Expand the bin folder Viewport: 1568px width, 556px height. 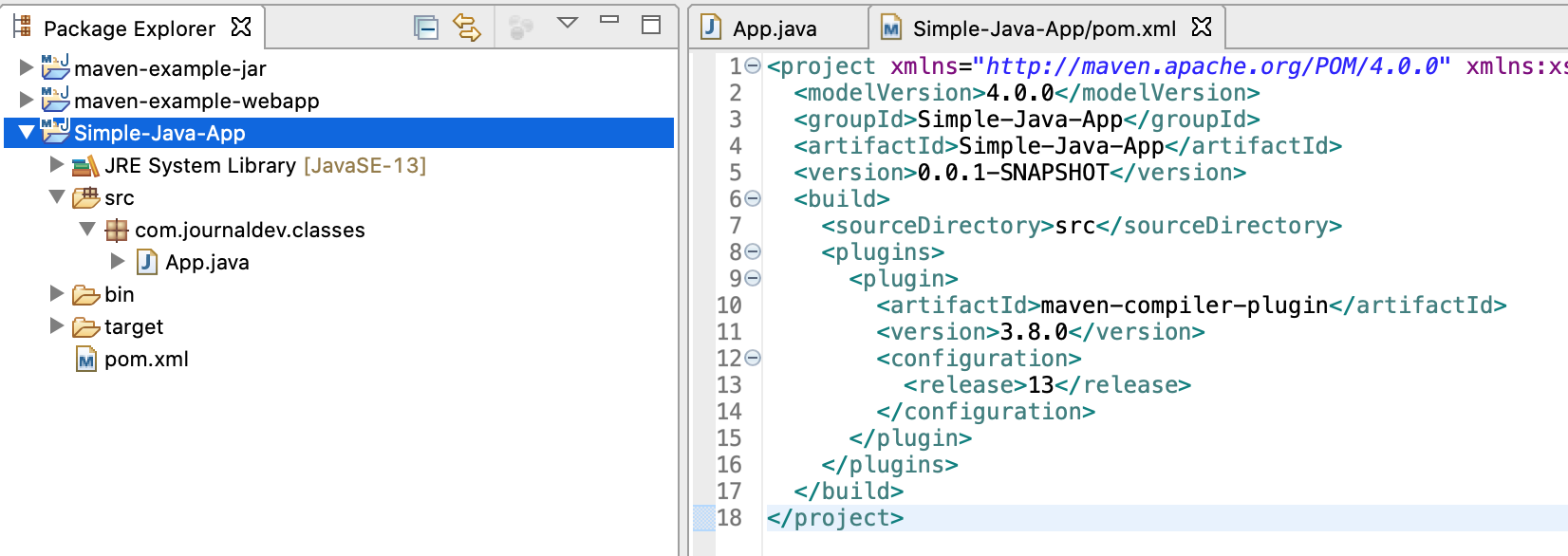tap(57, 293)
